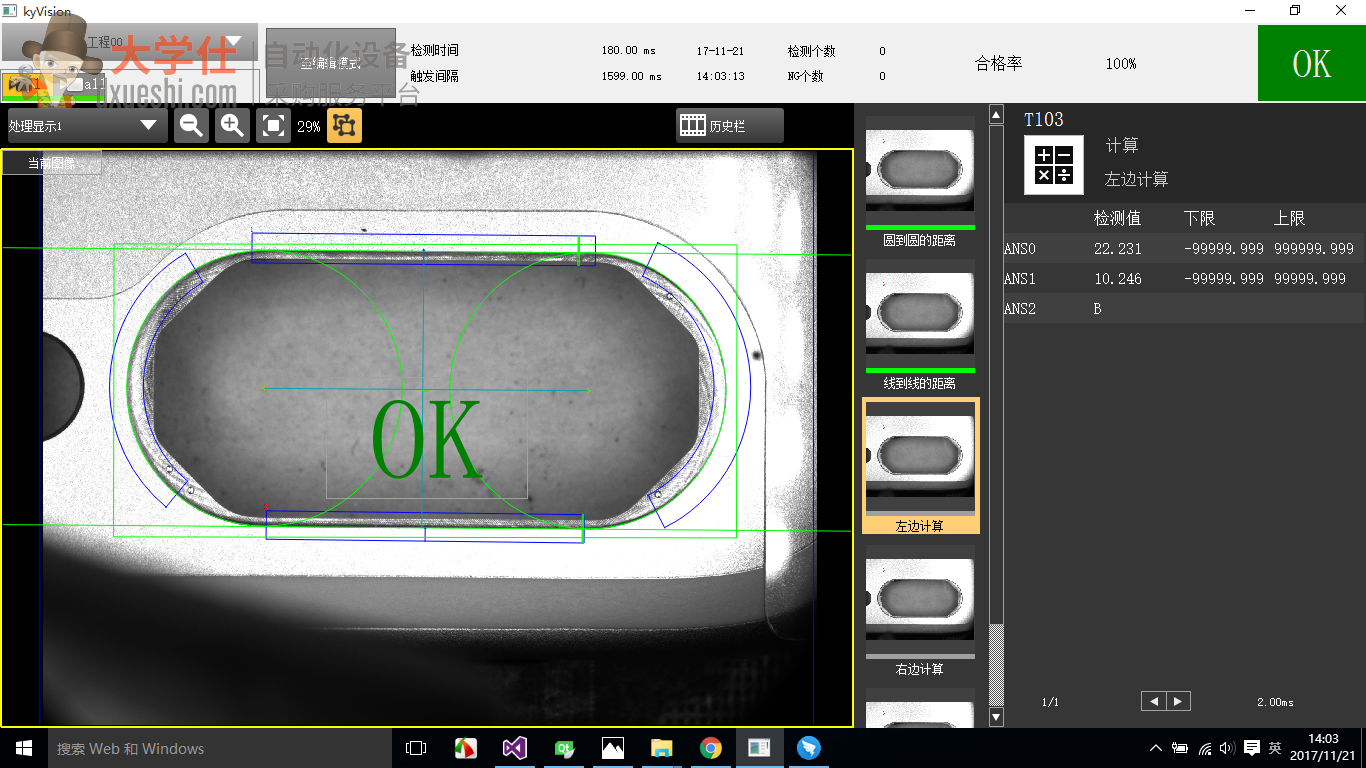Click the ANS0 lower limit -99999.999
The image size is (1366, 768).
click(x=1223, y=249)
